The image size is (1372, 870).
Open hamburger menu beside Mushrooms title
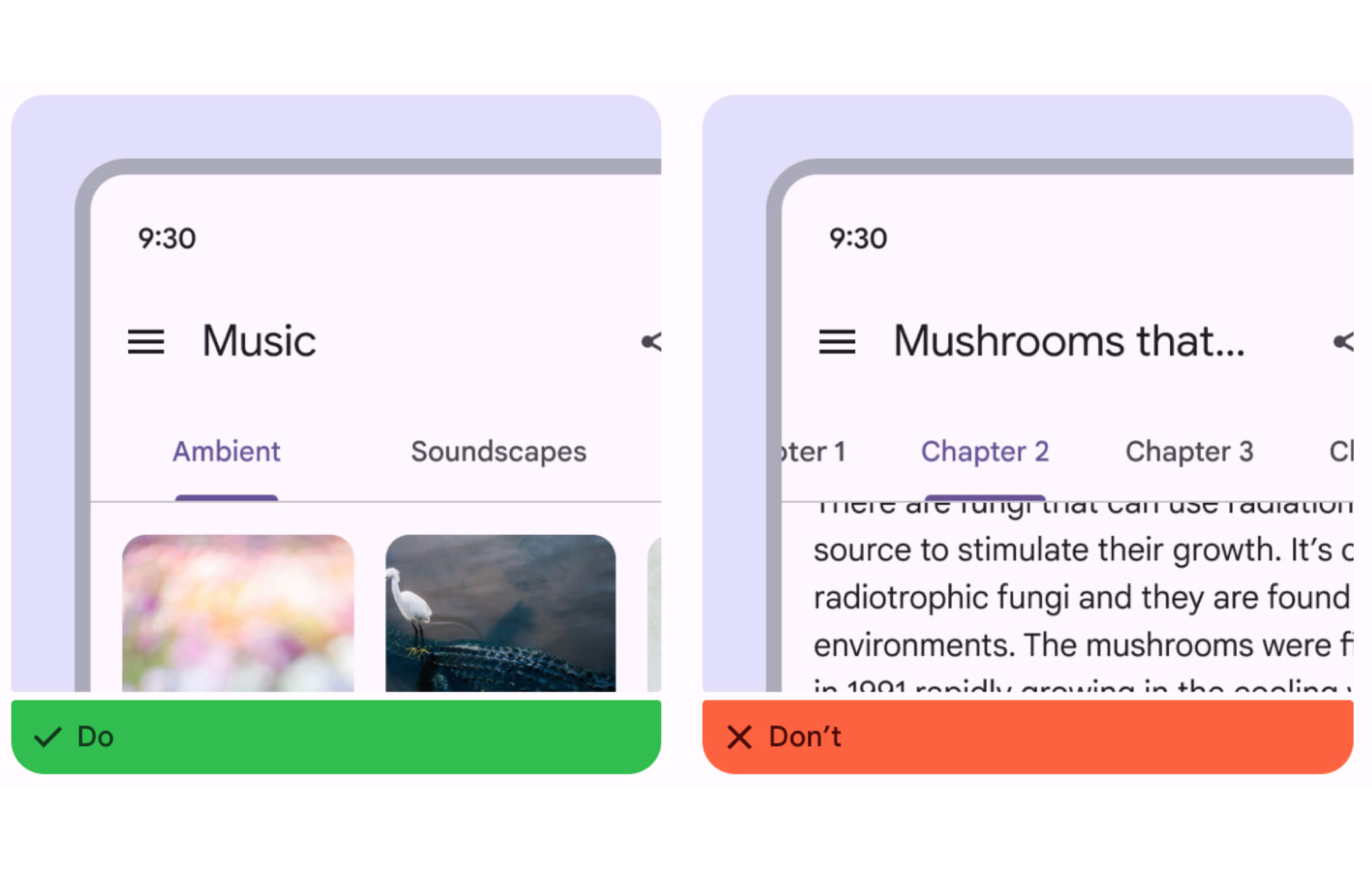point(837,341)
